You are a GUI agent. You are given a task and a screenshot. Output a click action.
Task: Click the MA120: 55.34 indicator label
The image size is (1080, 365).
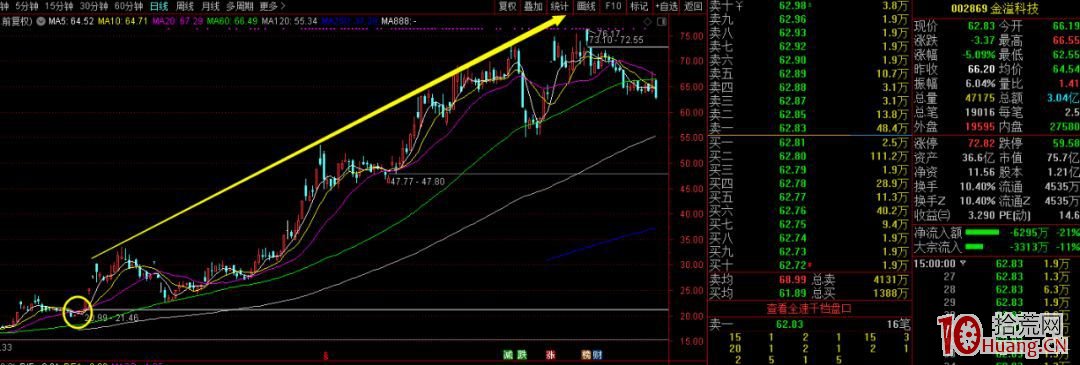288,21
